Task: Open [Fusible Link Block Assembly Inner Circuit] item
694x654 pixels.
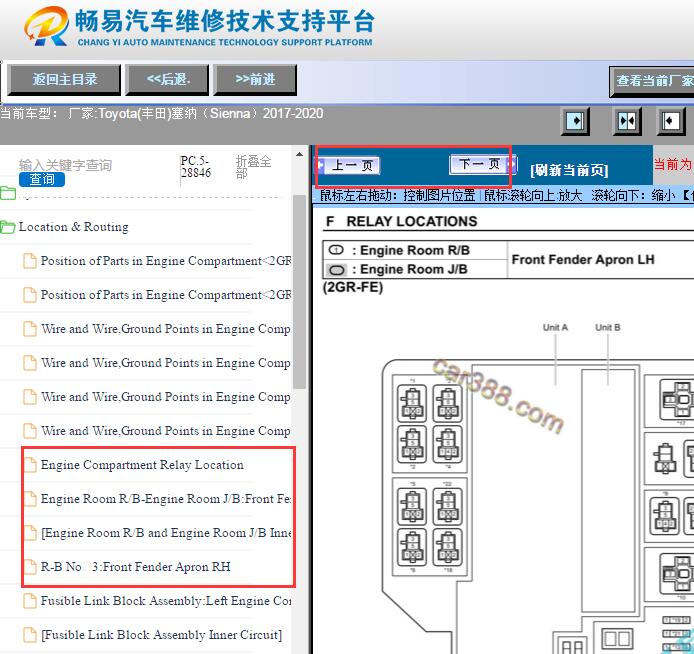Action: [161, 635]
